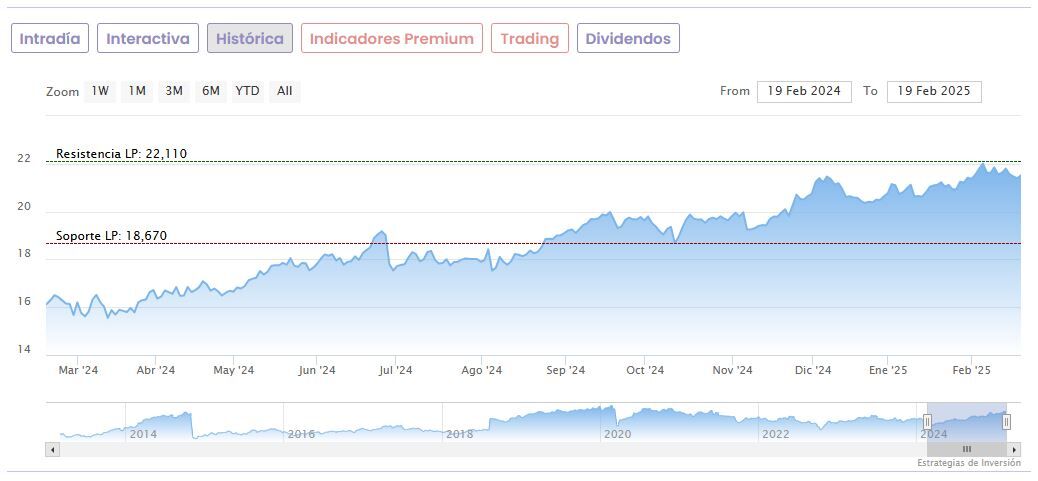The image size is (1038, 481).
Task: Select the YTD zoom option
Action: (247, 91)
